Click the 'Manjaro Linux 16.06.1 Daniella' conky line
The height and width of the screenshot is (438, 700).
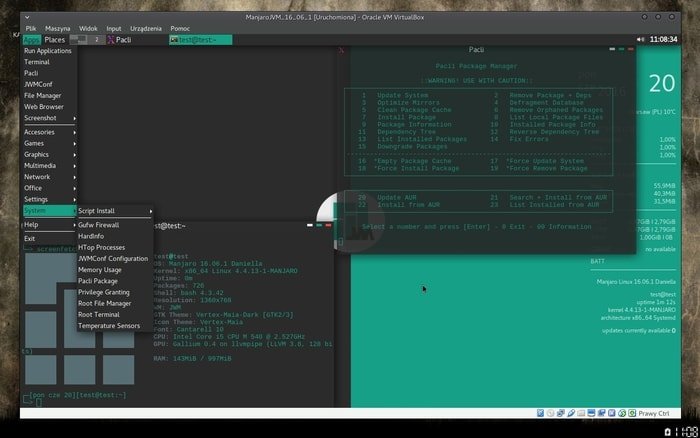(636, 282)
